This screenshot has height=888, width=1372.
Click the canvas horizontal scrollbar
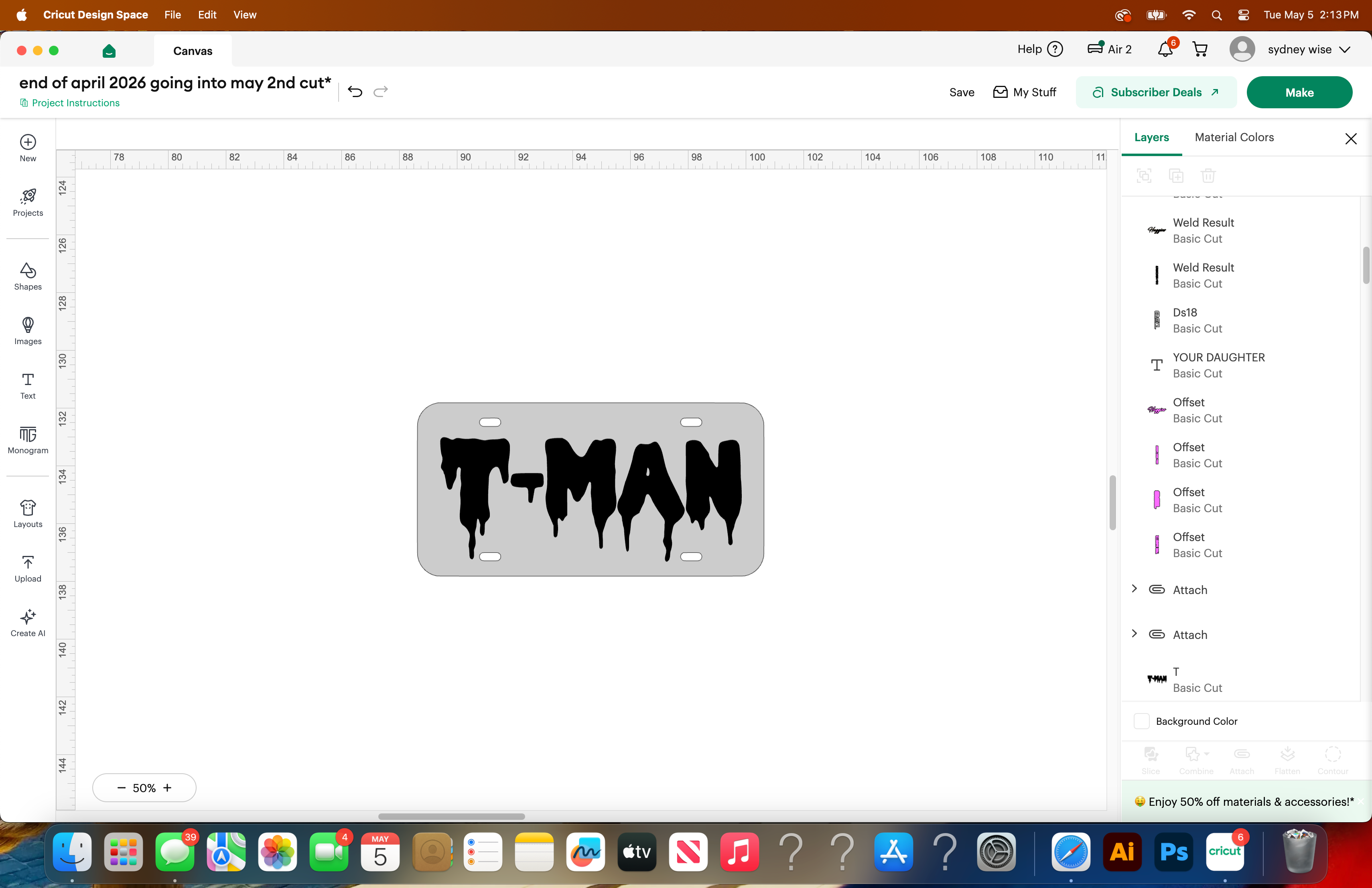point(451,817)
